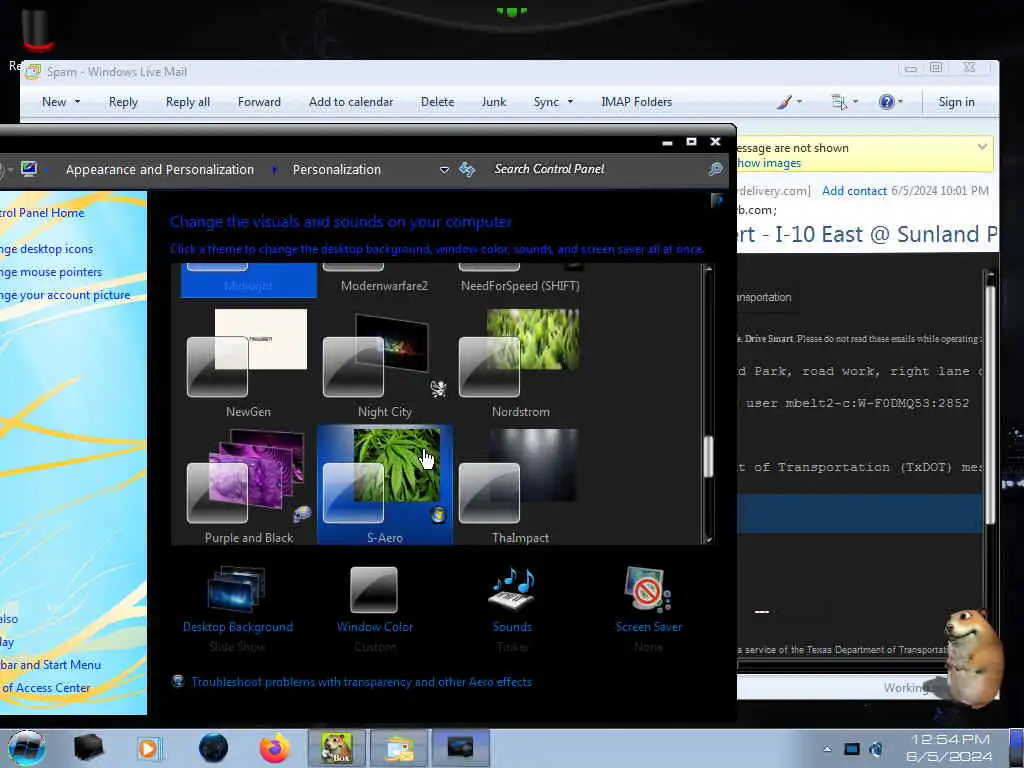The width and height of the screenshot is (1024, 768).
Task: Open the Windows Start orb
Action: [27, 748]
